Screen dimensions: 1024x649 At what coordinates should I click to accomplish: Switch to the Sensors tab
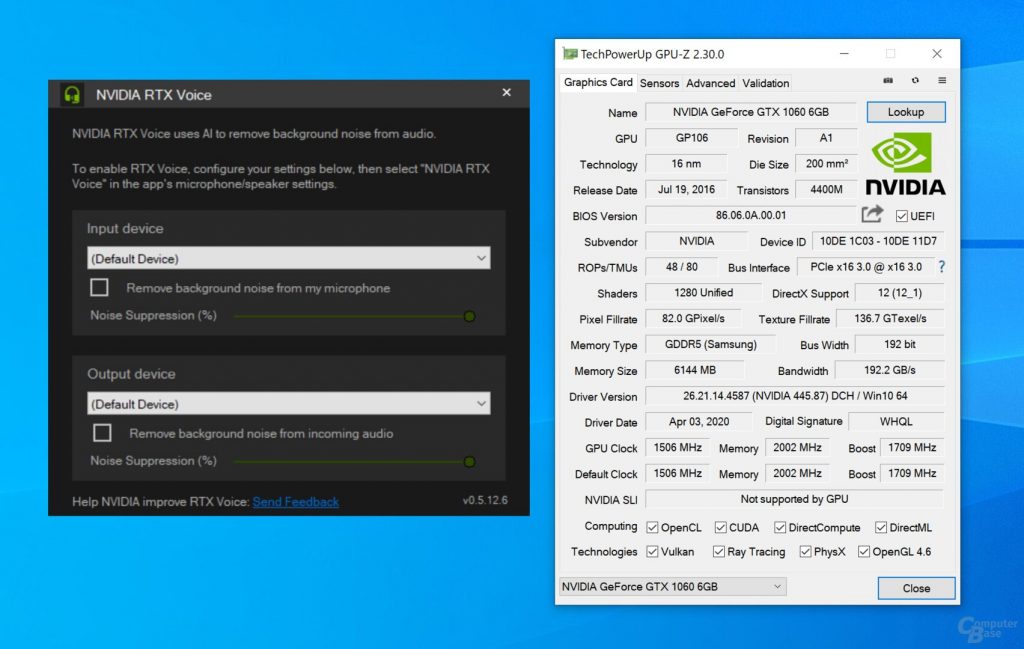click(659, 83)
